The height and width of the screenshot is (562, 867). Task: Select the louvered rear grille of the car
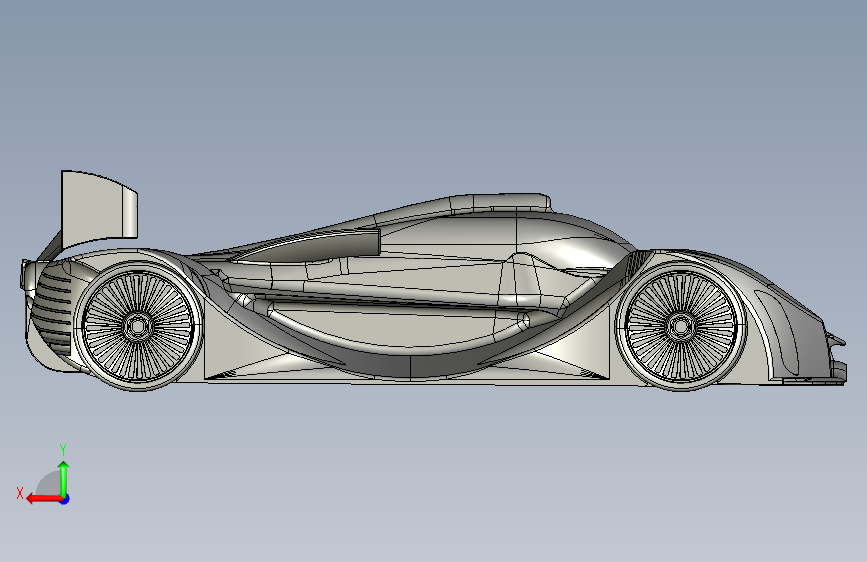(54, 307)
